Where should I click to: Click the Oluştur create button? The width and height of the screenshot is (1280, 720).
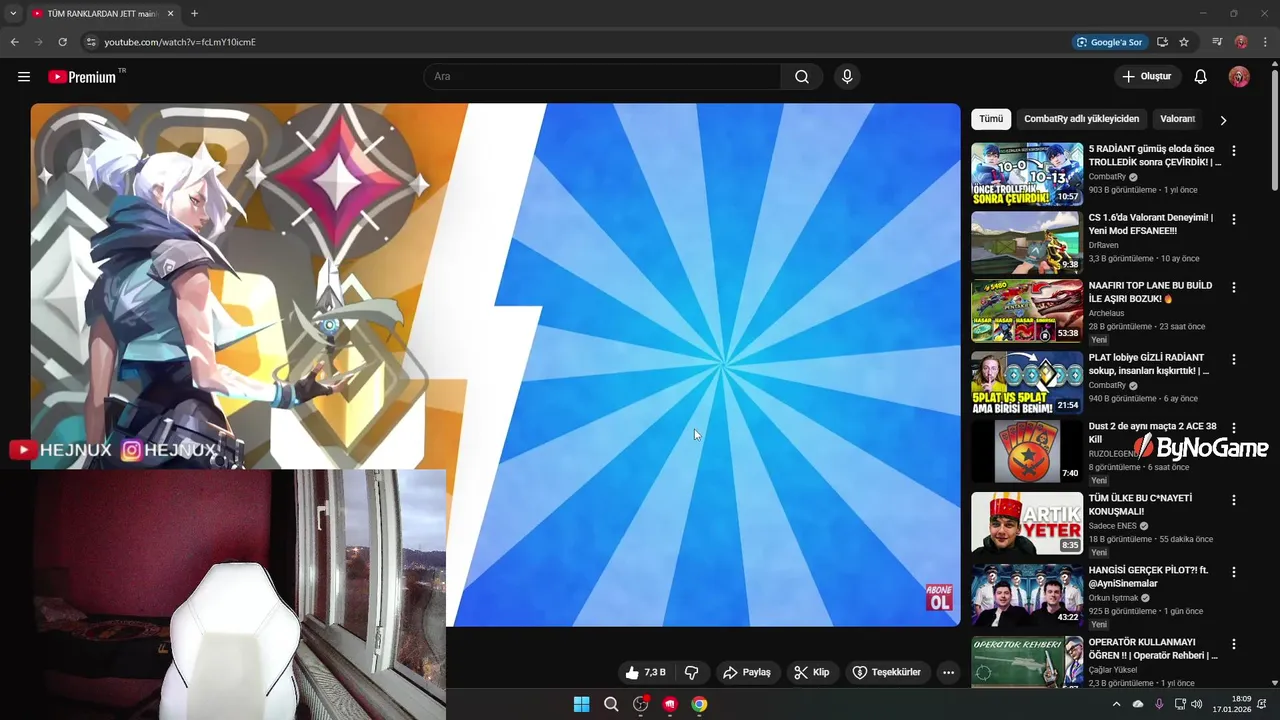[x=1146, y=77]
